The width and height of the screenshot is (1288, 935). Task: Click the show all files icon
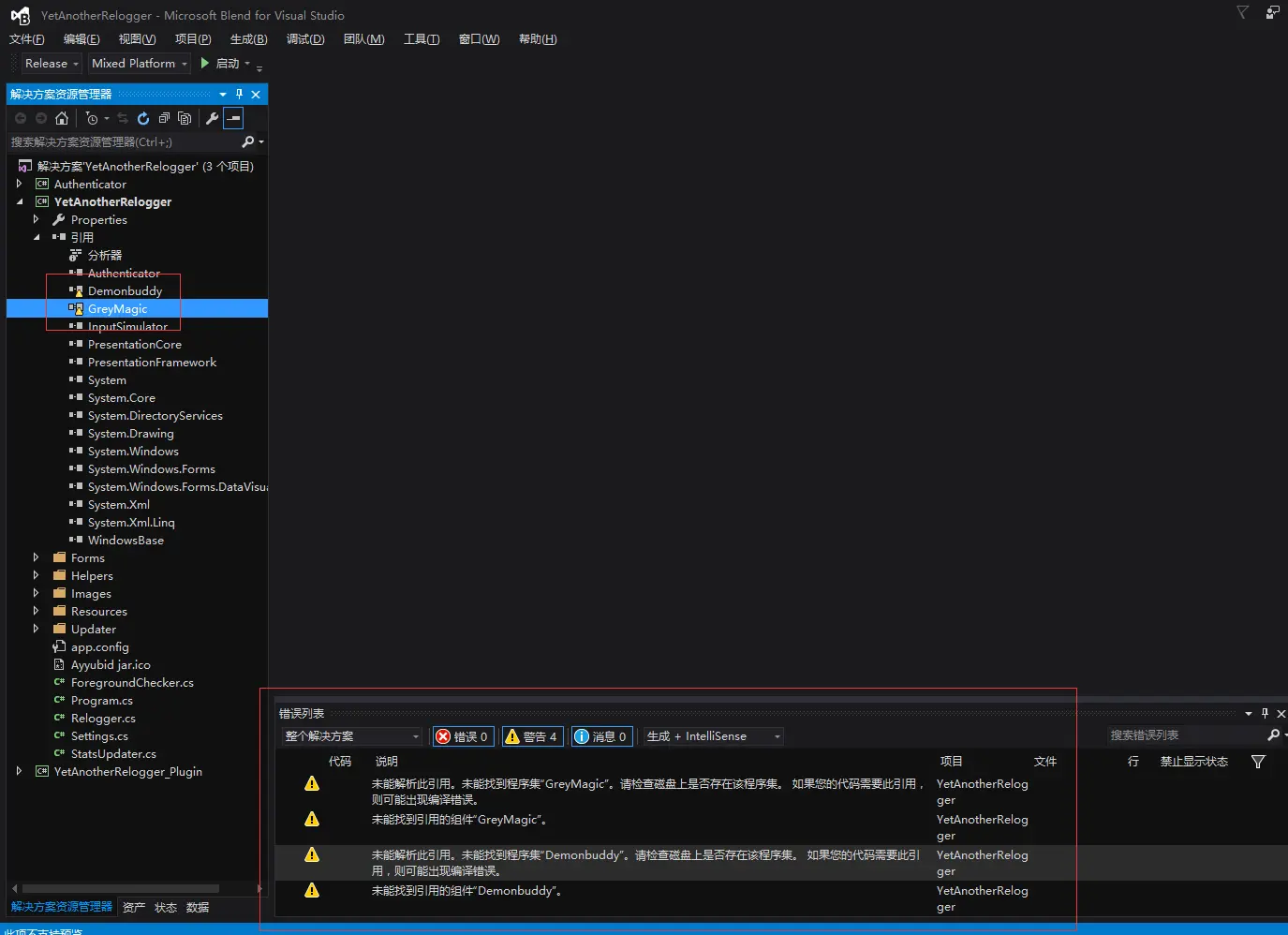(x=185, y=118)
